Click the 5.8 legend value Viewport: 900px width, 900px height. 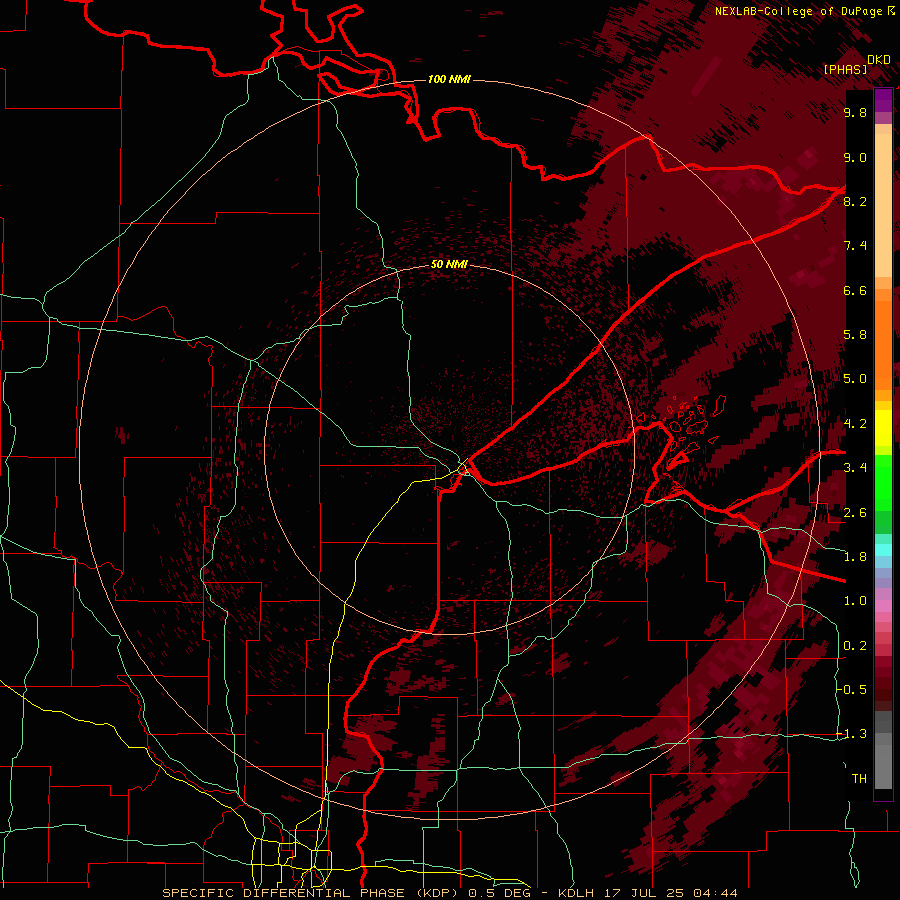(855, 335)
